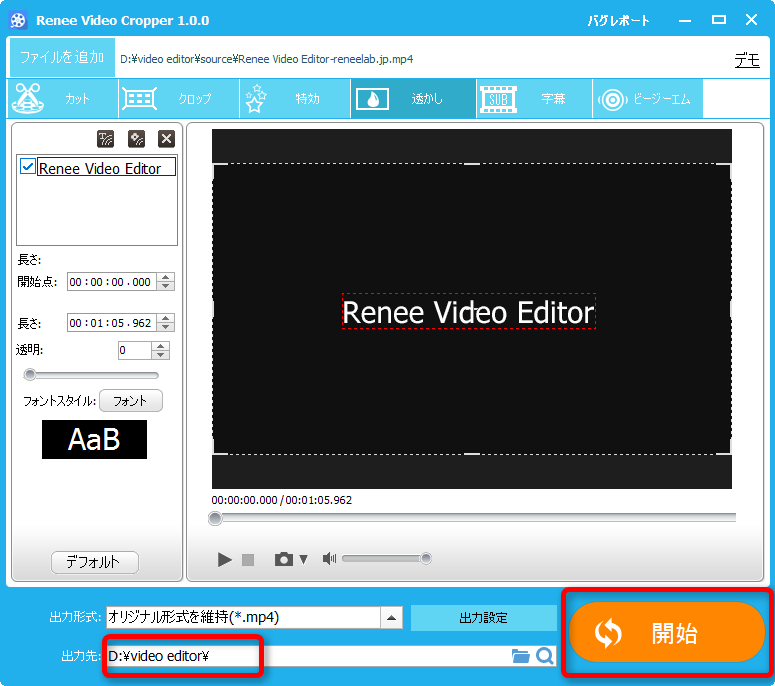
Task: Decrease the 長さ duration value
Action: point(166,327)
